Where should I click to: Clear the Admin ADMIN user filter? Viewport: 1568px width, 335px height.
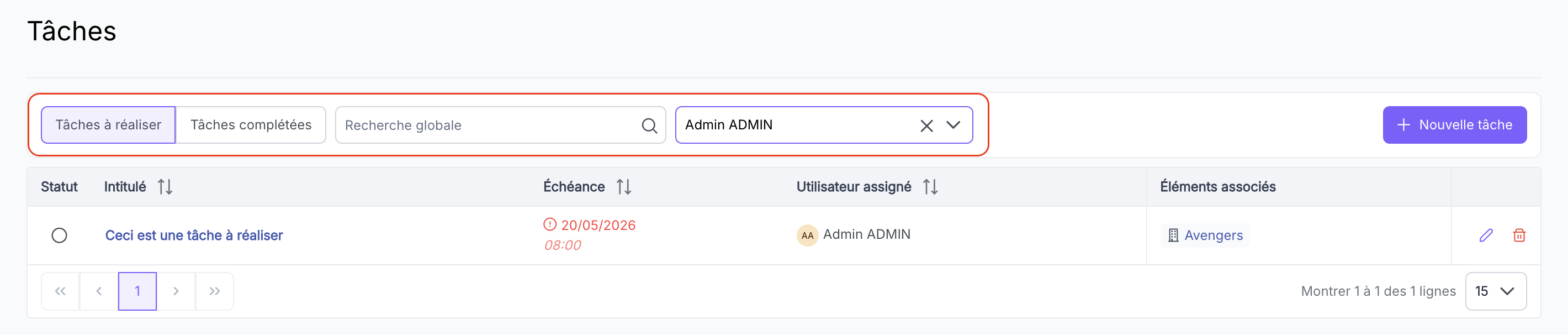(926, 125)
